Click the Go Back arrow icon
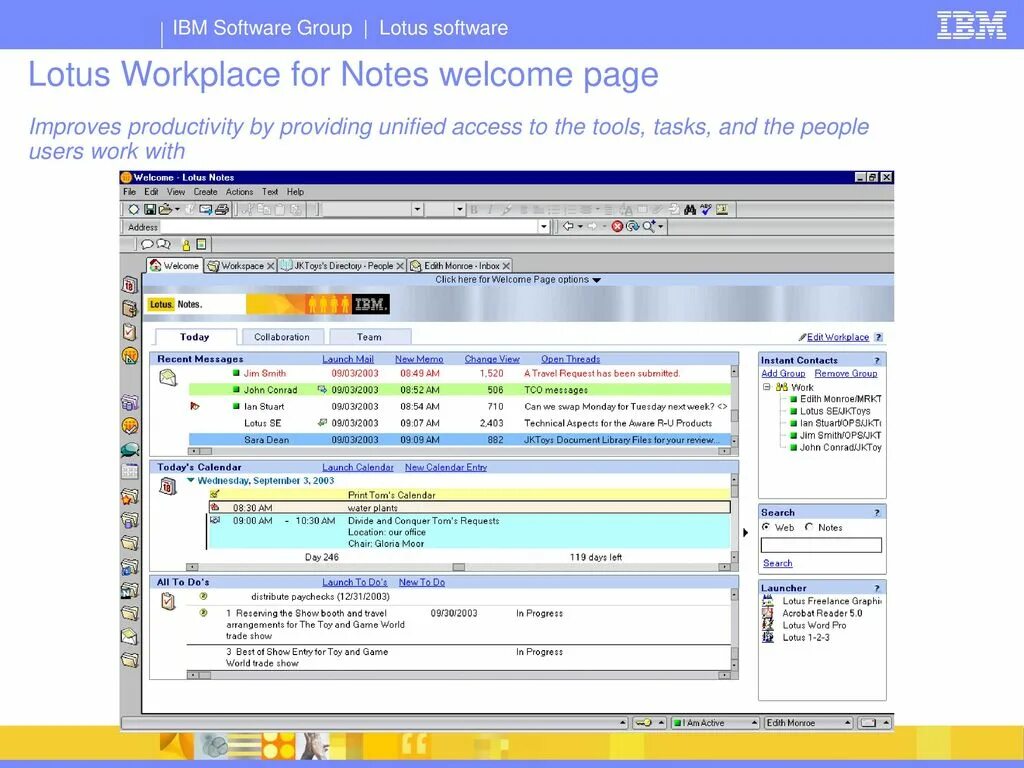Viewport: 1024px width, 768px height. pyautogui.click(x=568, y=227)
